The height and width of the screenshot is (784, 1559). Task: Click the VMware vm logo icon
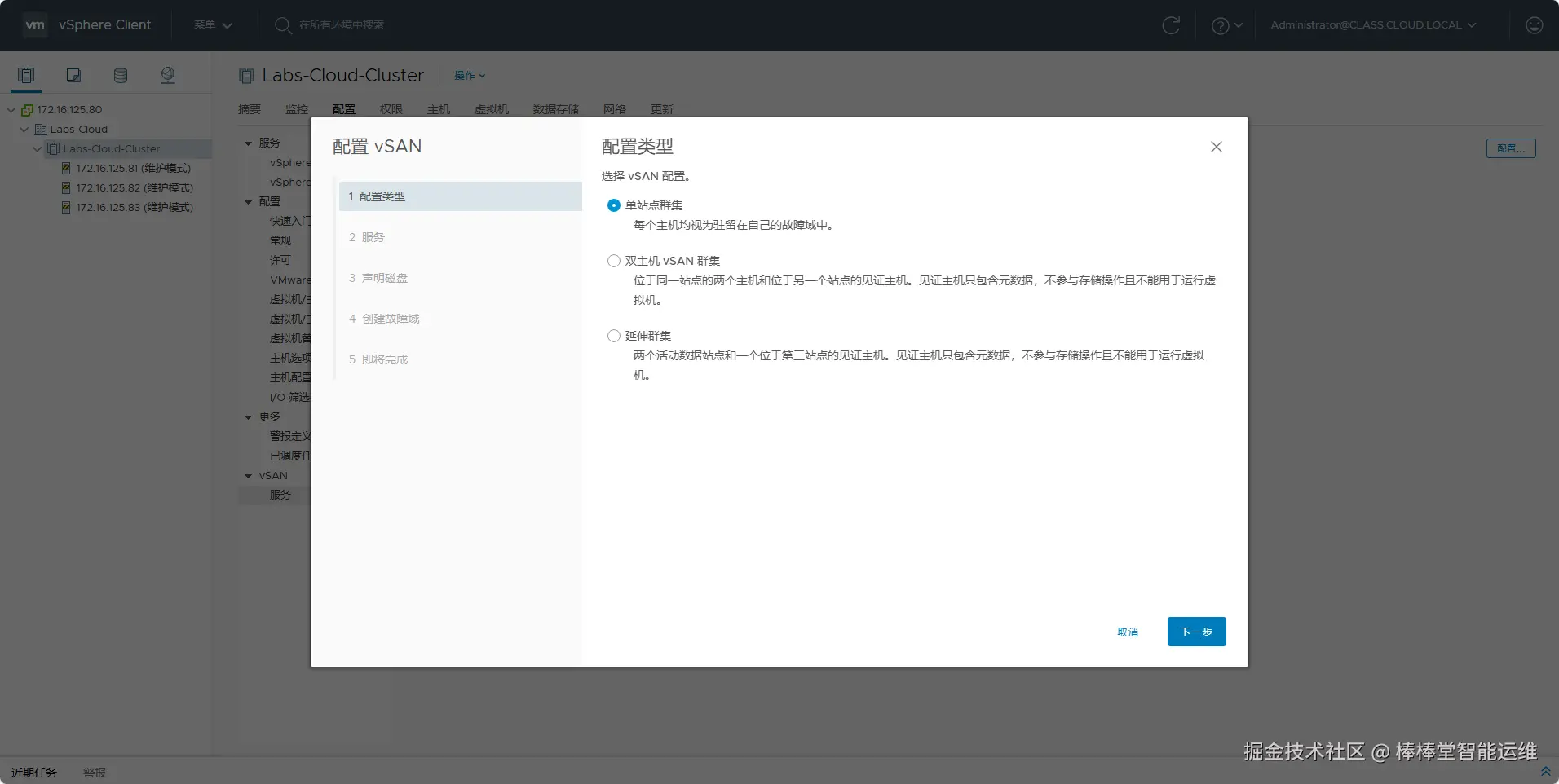(x=35, y=24)
